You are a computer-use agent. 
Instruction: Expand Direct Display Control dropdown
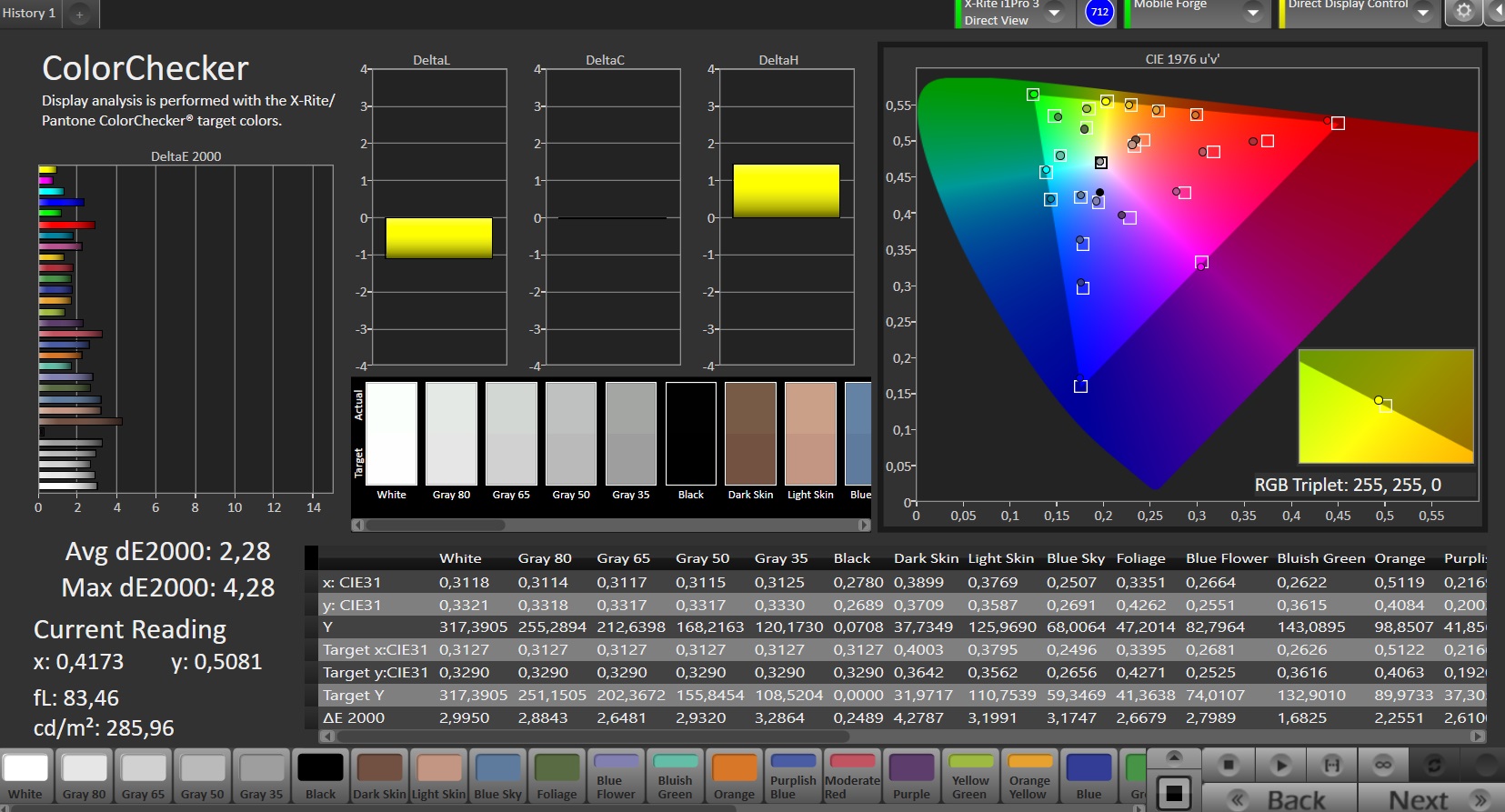click(1423, 13)
